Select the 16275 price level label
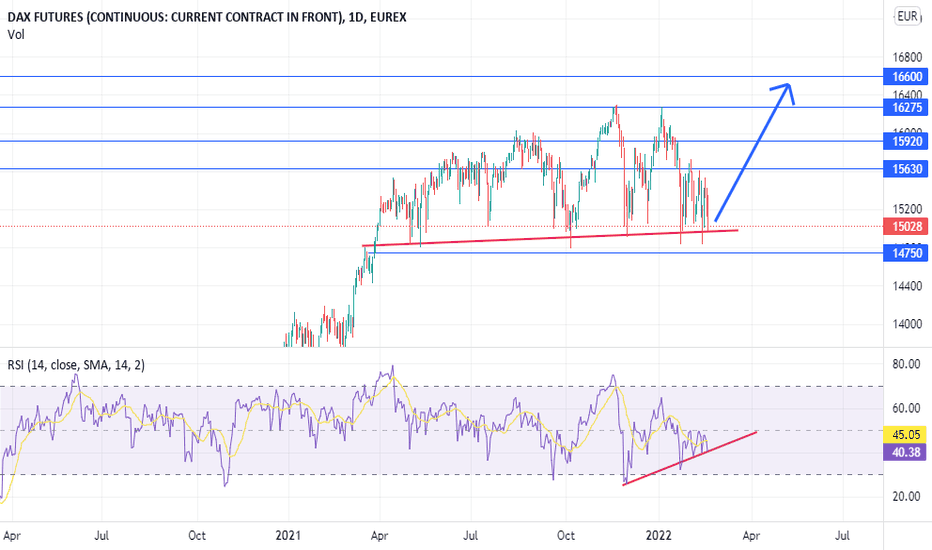932x550 pixels. (x=906, y=108)
